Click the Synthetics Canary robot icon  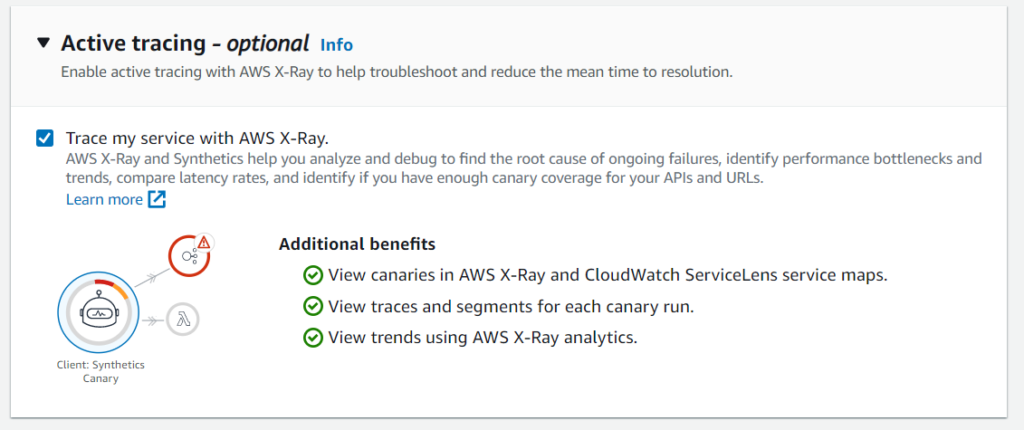click(x=98, y=312)
